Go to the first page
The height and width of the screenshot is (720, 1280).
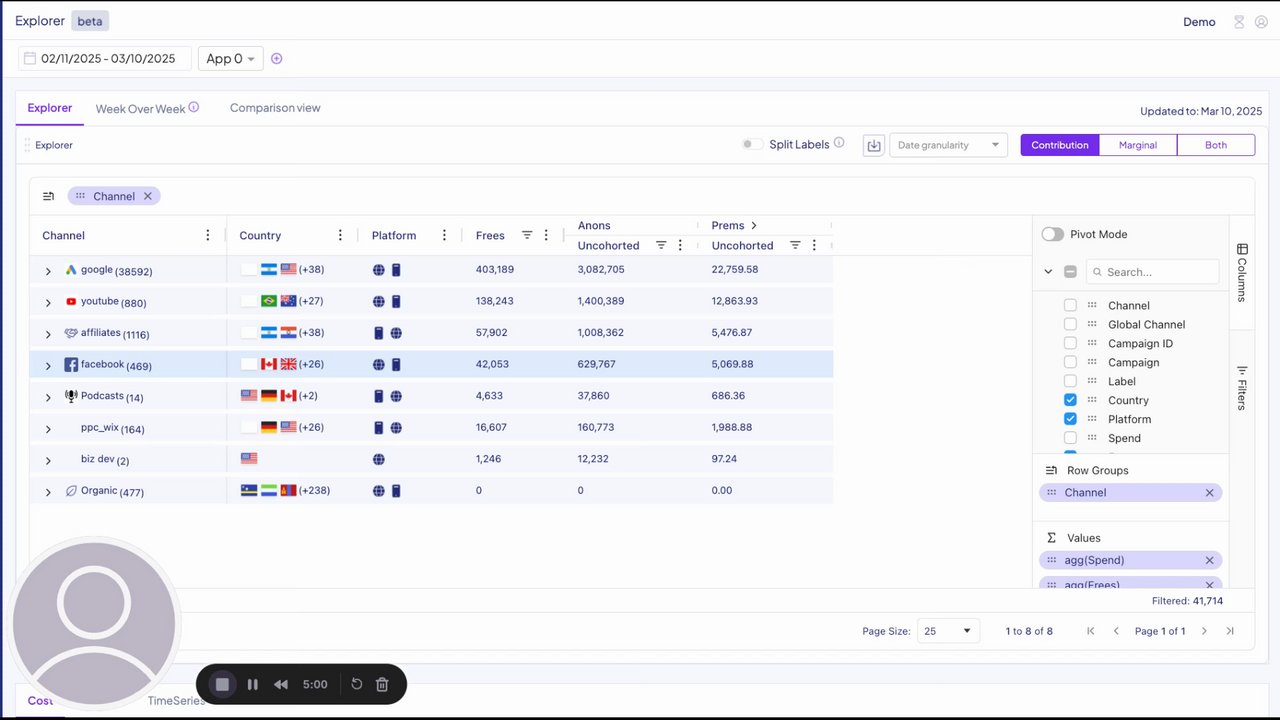(1091, 631)
